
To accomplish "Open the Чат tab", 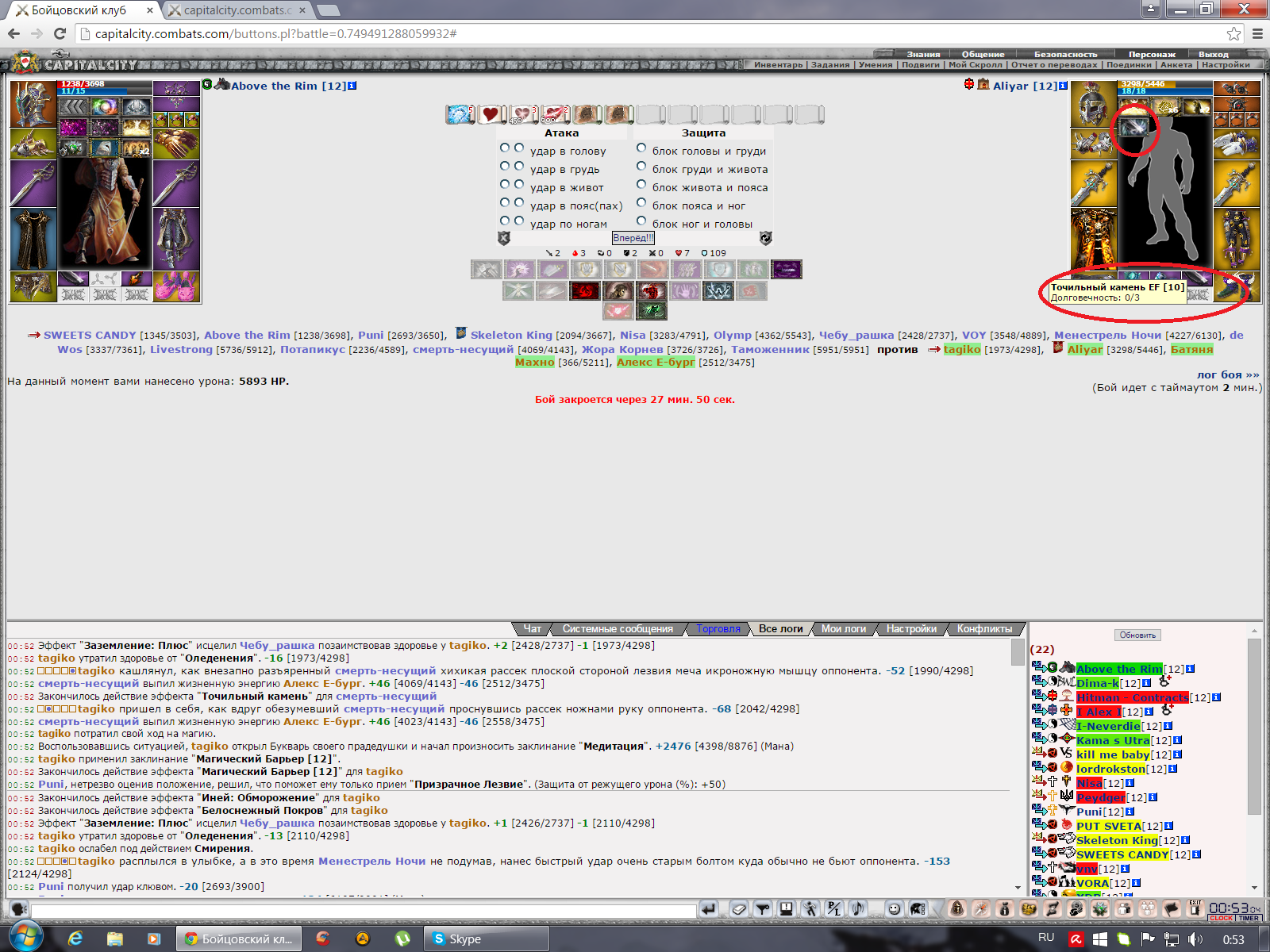I will (532, 629).
